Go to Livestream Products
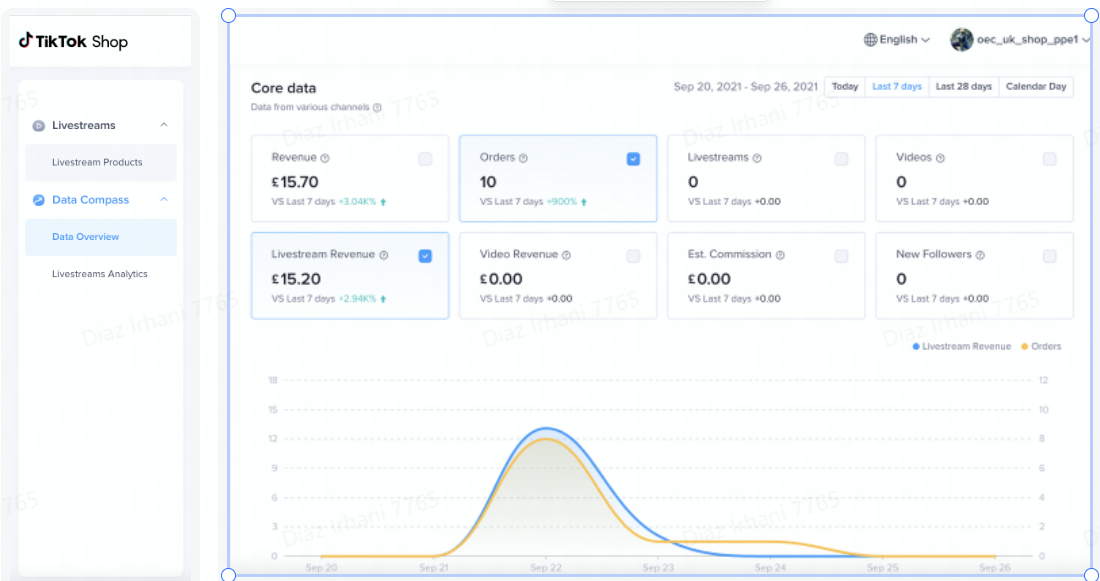The image size is (1100, 581). (97, 162)
